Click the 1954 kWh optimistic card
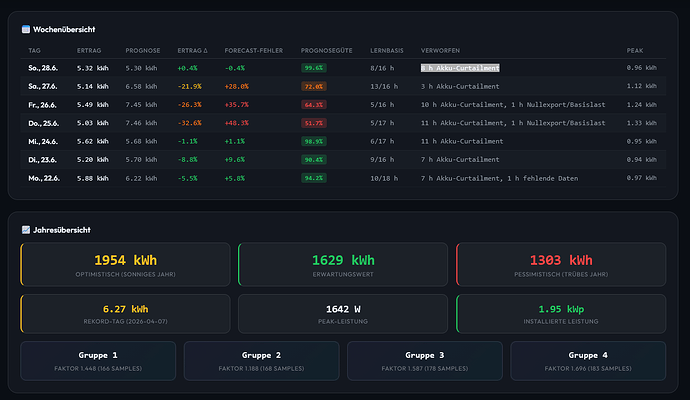Viewport: 690px width, 400px height. coord(125,264)
